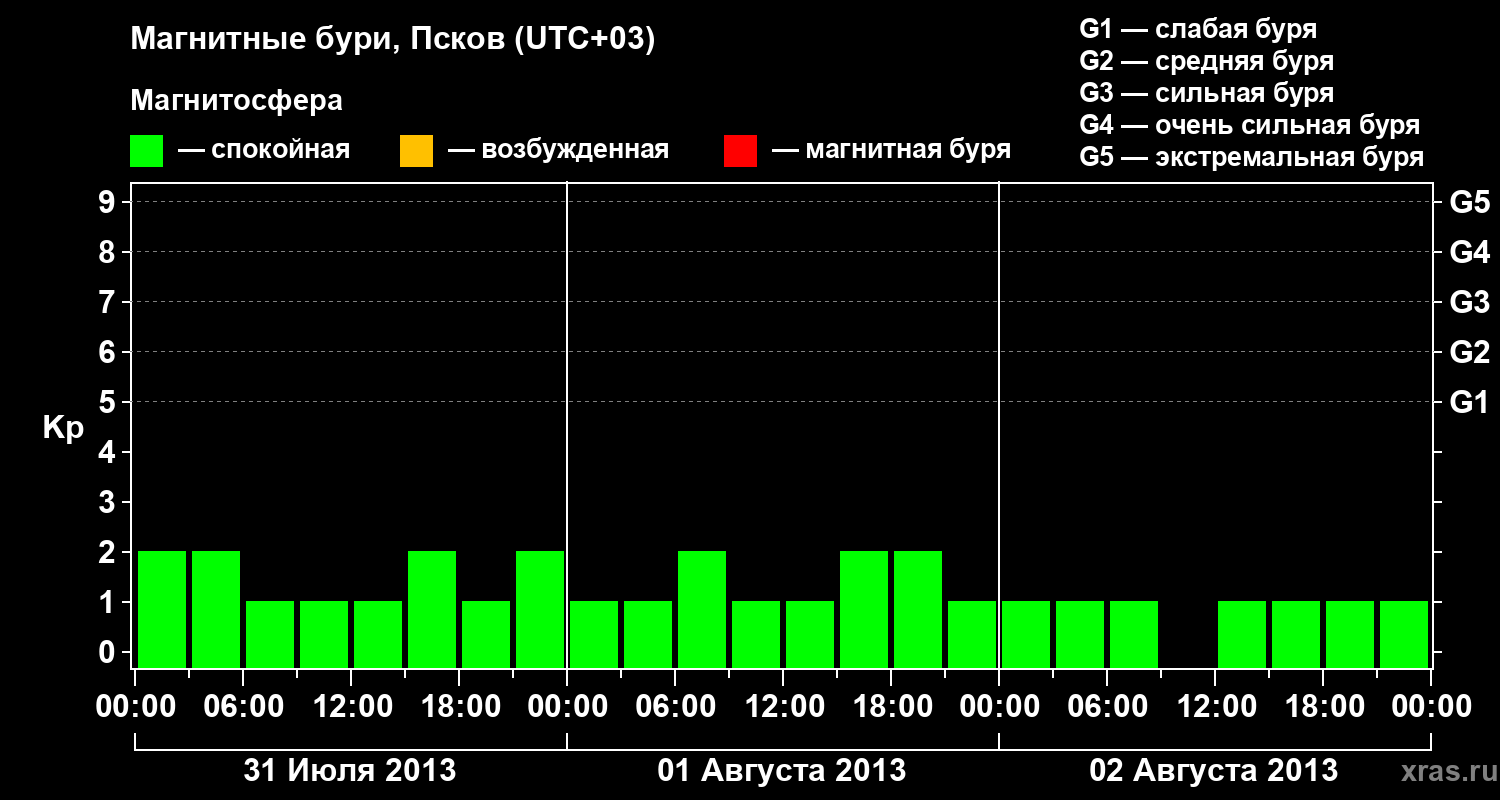The height and width of the screenshot is (800, 1500).
Task: Click the Kp axis value 3
Action: point(109,502)
